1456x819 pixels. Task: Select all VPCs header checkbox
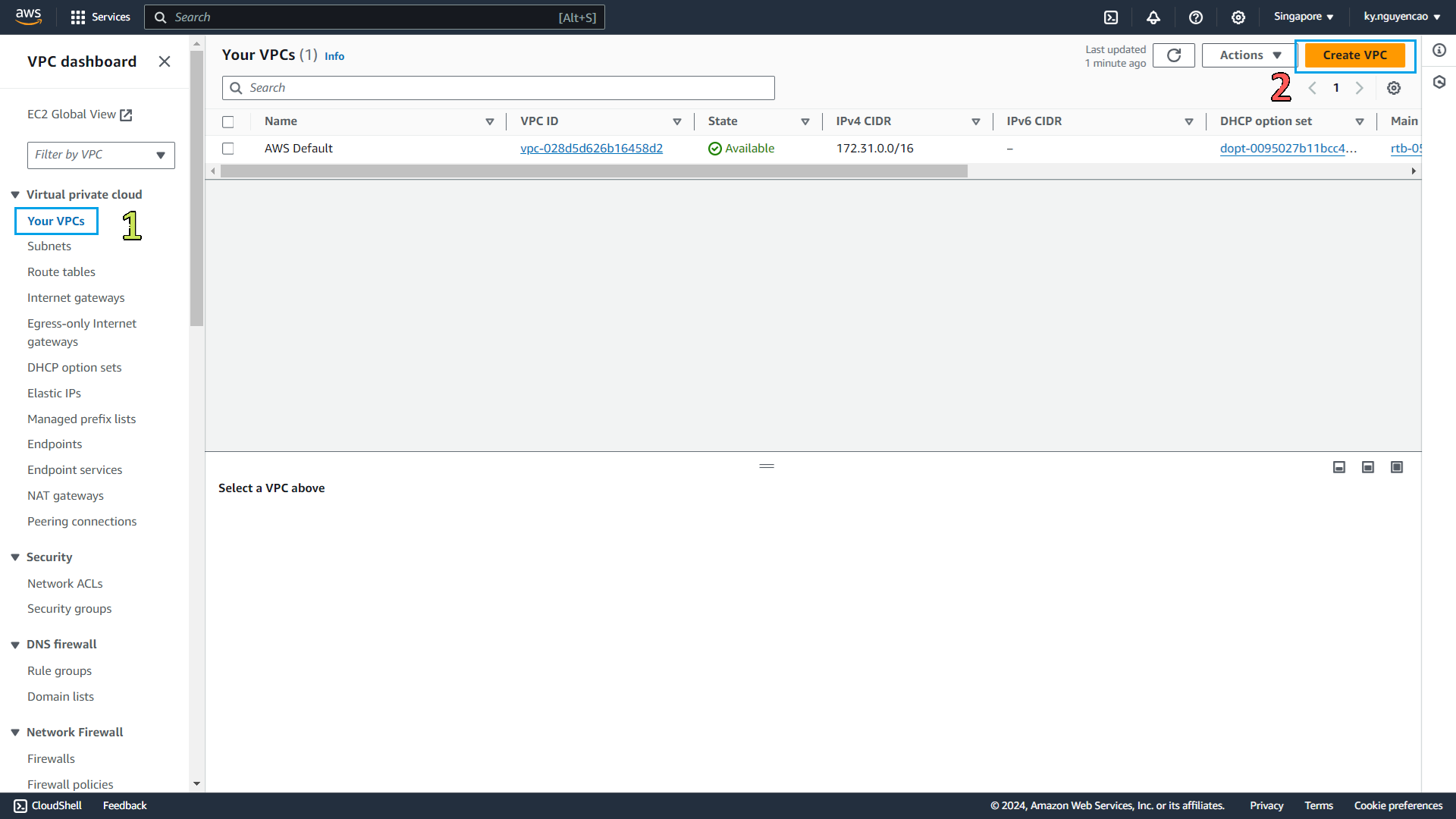click(x=227, y=121)
